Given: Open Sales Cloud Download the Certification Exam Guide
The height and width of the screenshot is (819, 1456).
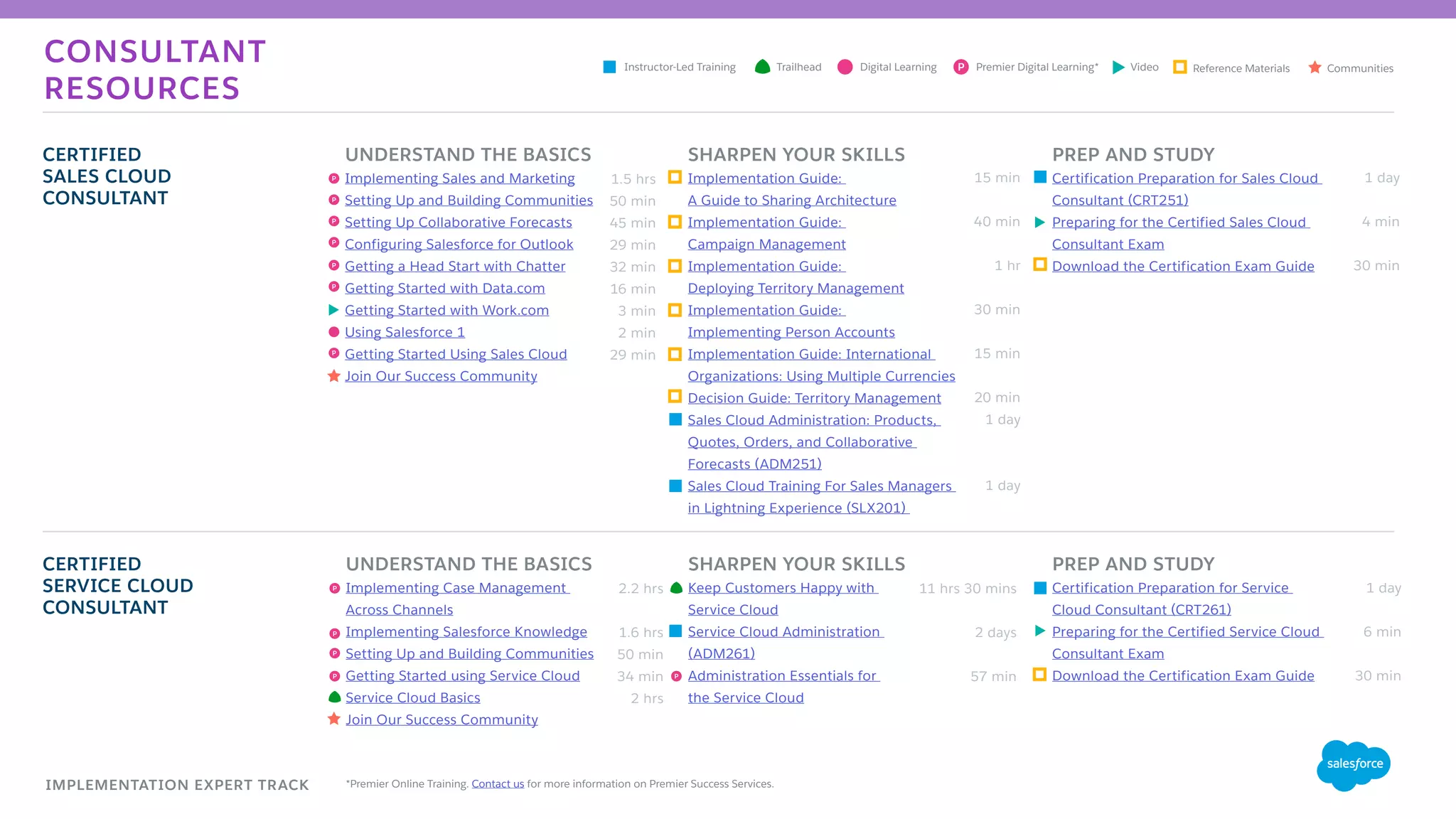Looking at the screenshot, I should coord(1183,266).
